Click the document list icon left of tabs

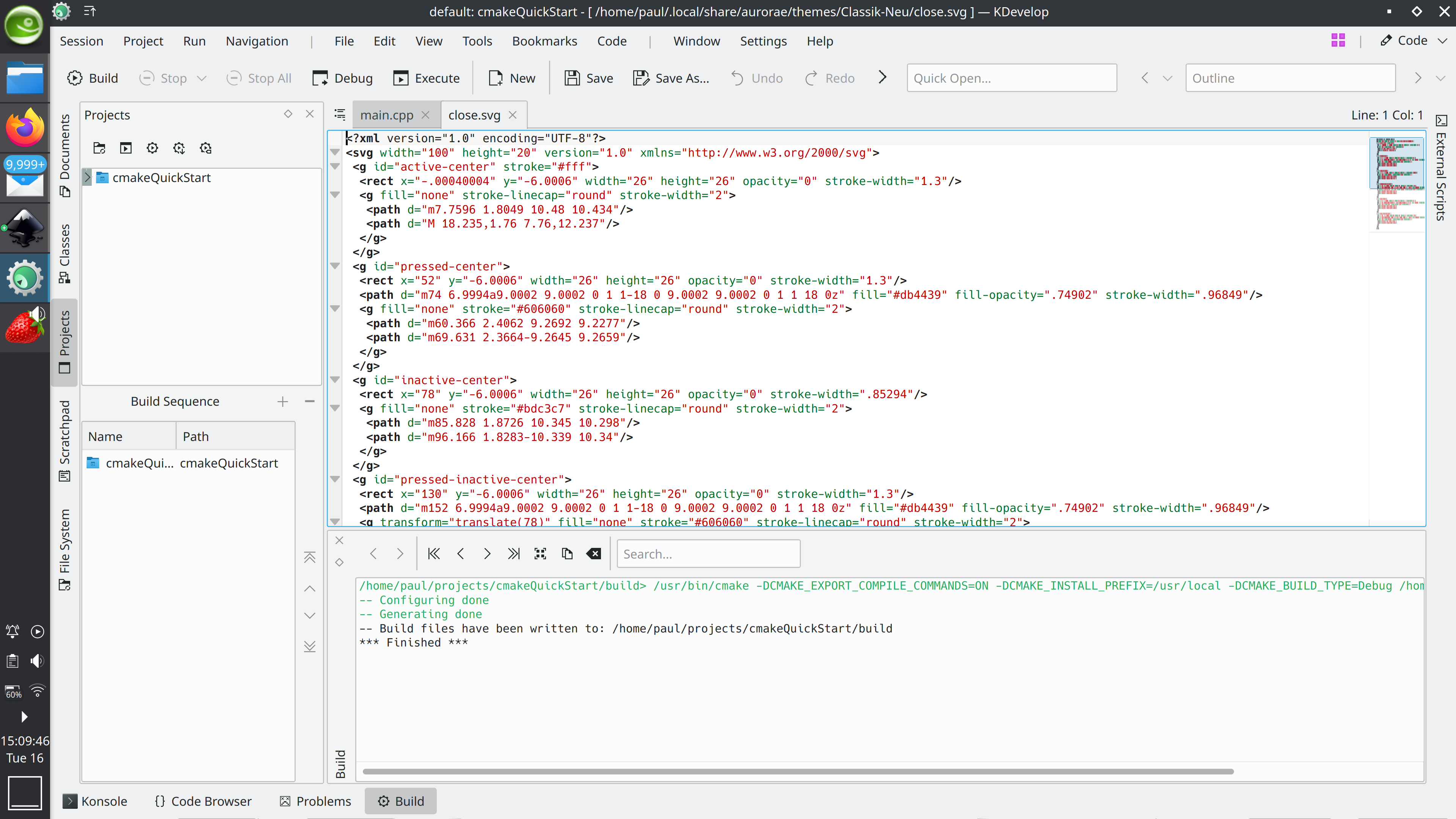coord(340,115)
